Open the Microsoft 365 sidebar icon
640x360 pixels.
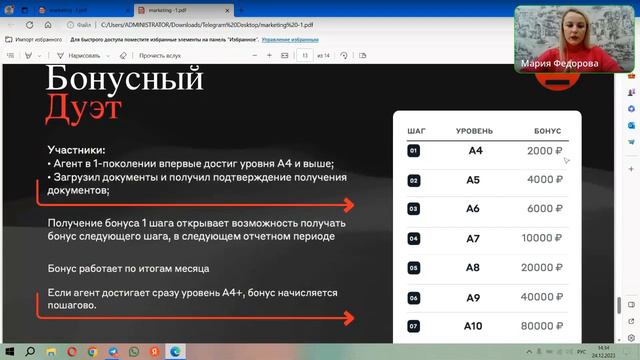click(x=631, y=109)
